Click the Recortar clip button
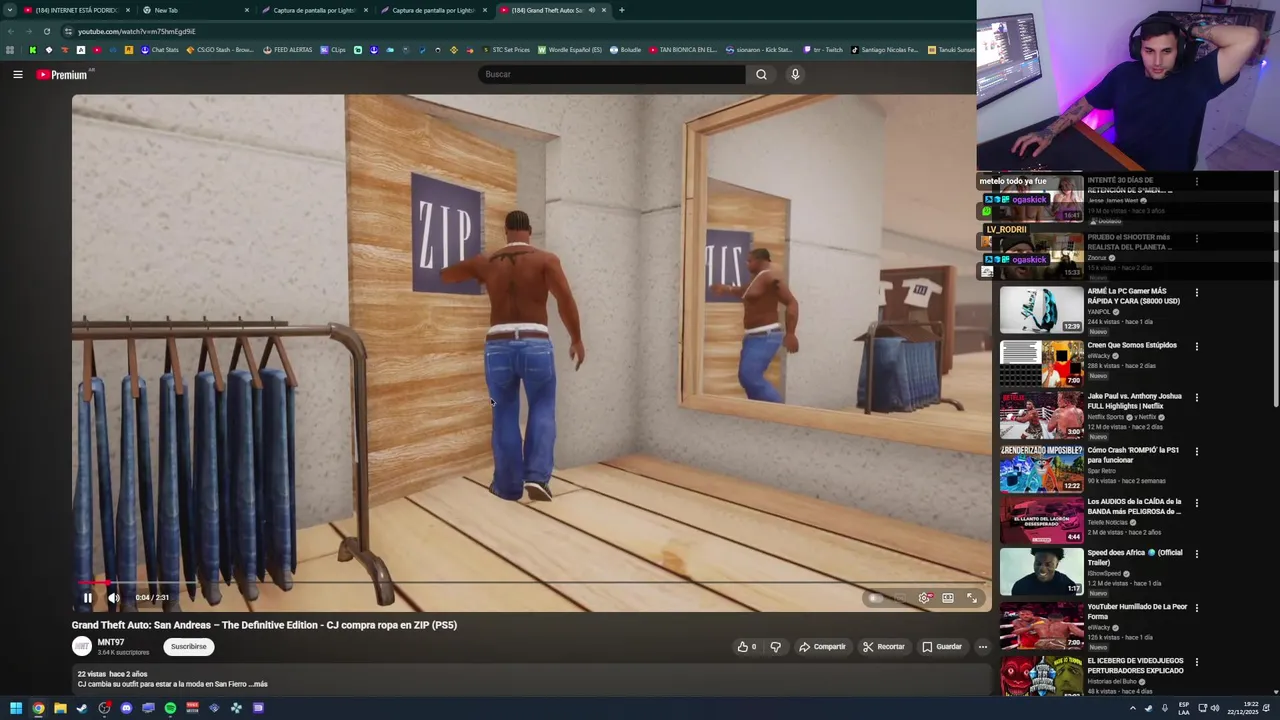The height and width of the screenshot is (720, 1280). [884, 647]
